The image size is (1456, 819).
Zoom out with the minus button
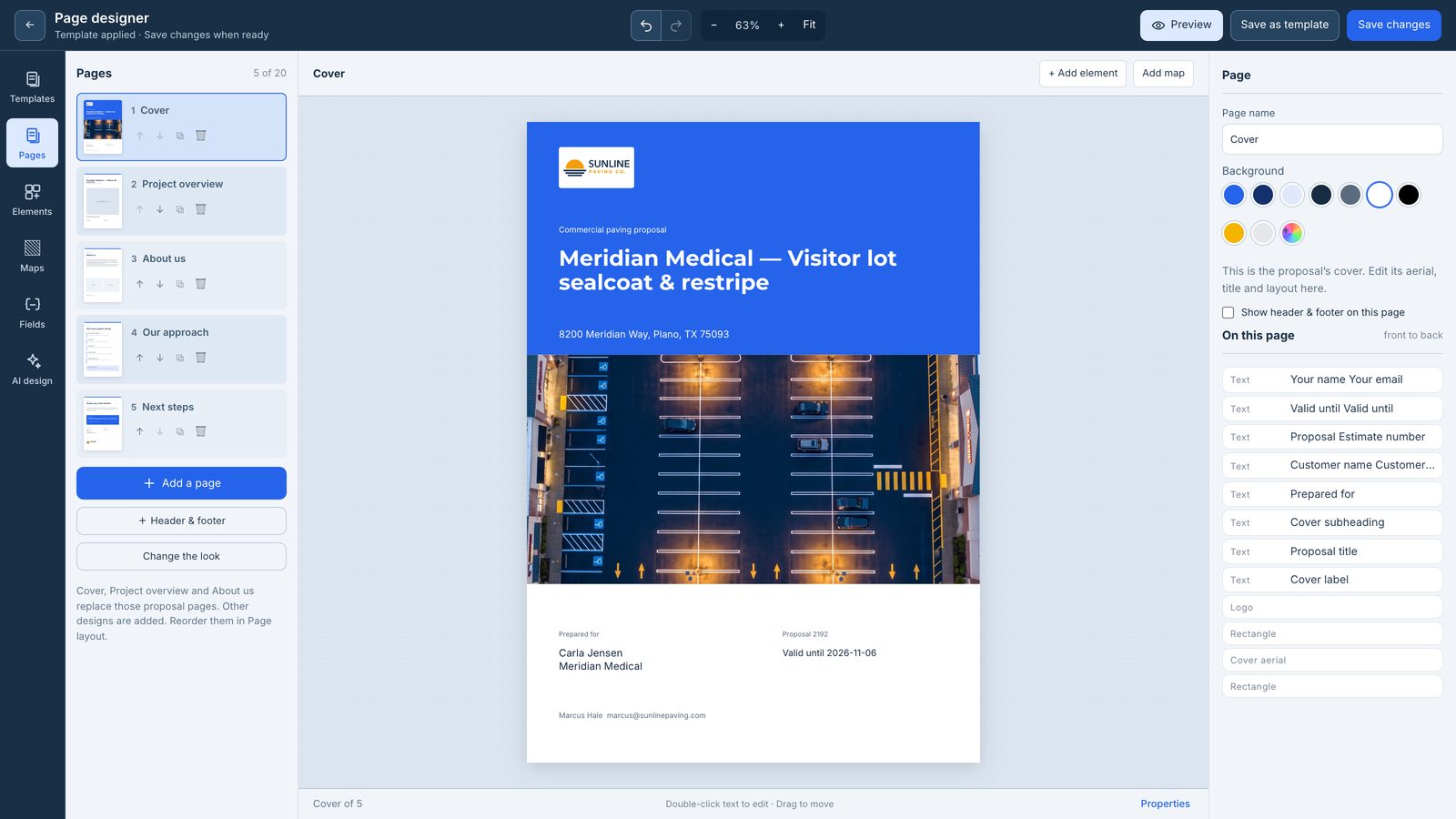click(713, 25)
